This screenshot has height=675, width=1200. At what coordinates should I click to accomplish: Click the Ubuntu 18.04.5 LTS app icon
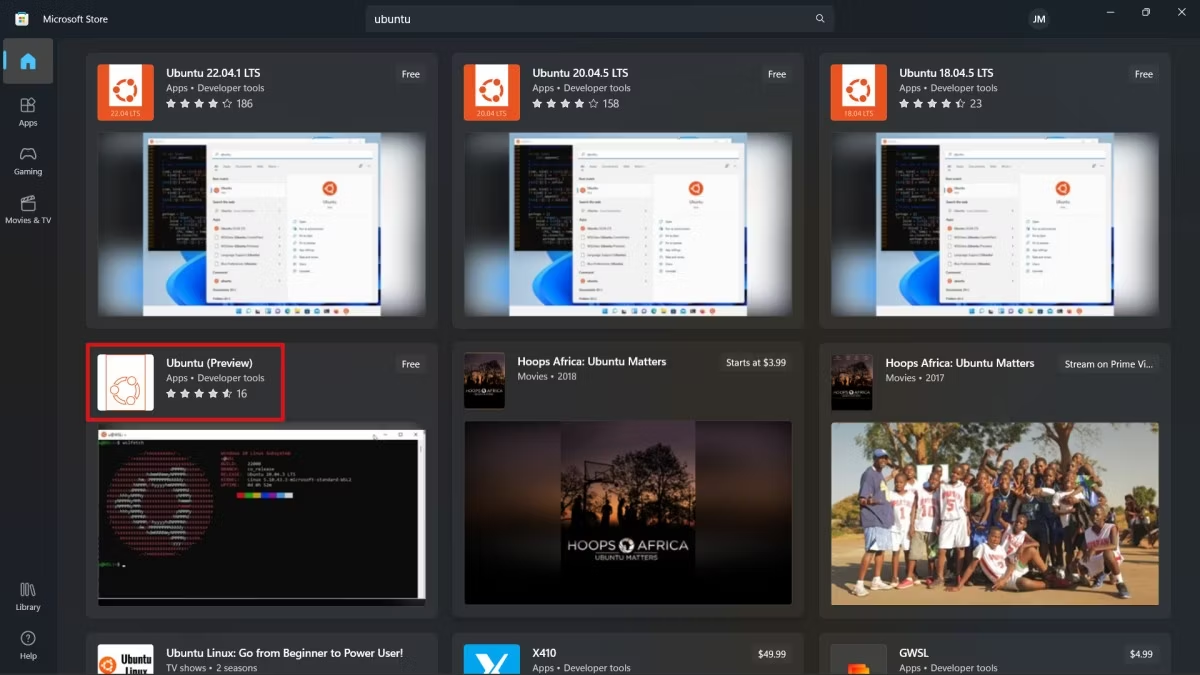pyautogui.click(x=858, y=92)
